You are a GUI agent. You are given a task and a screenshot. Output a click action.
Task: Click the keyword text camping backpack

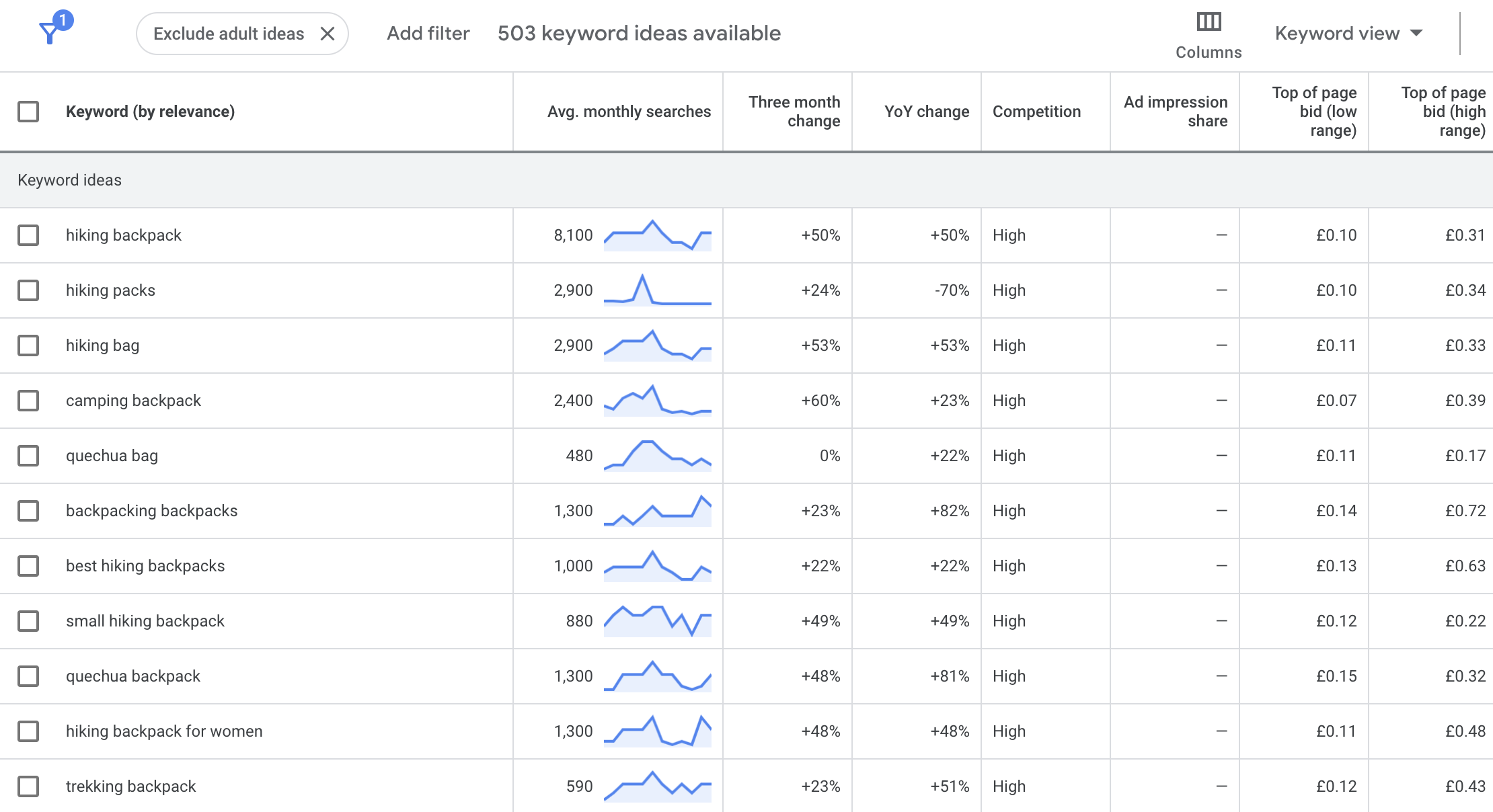pyautogui.click(x=133, y=401)
